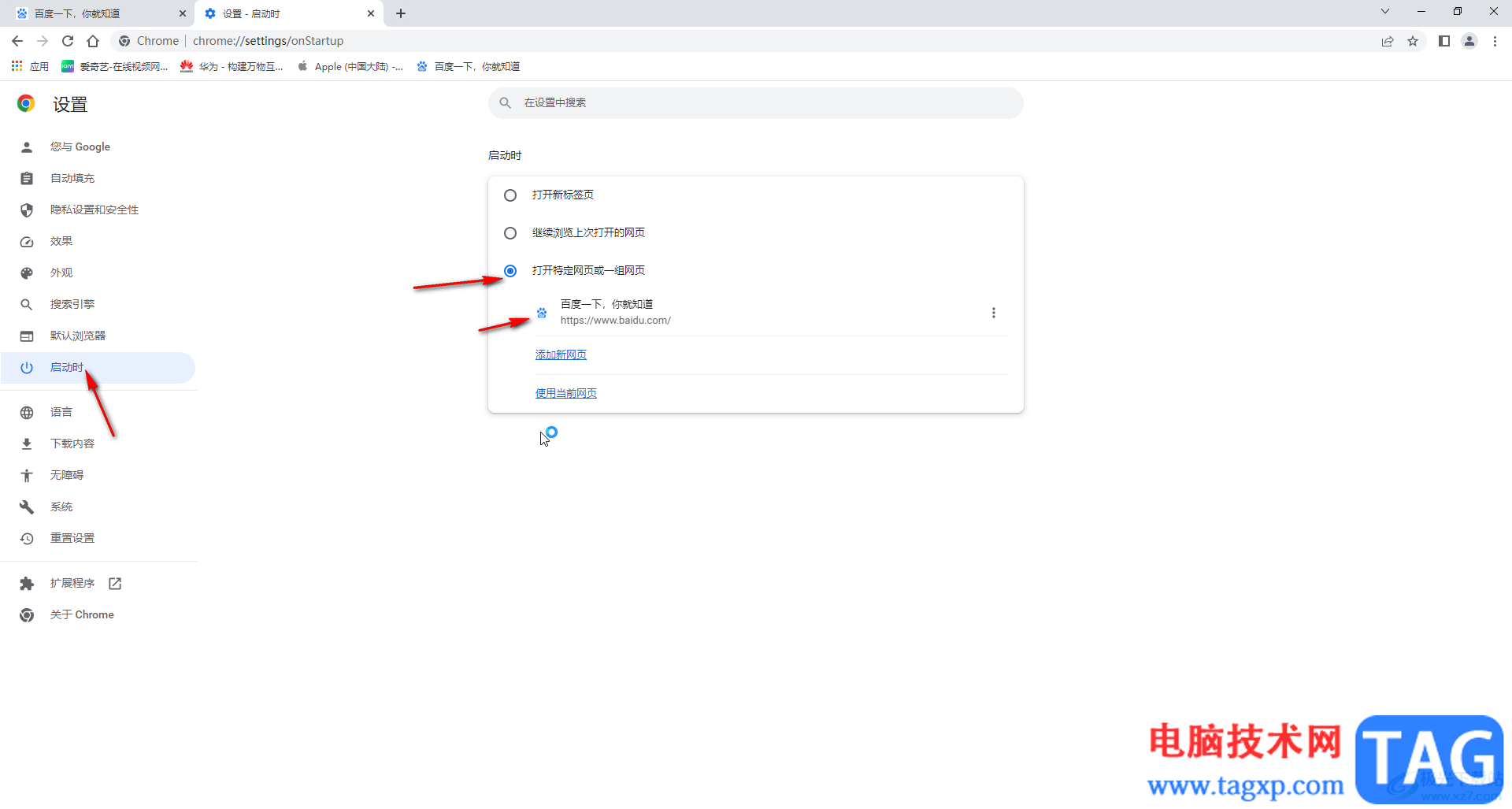Viewport: 1512px width, 809px height.
Task: Click the globe icon beside 语言
Action: (x=27, y=413)
